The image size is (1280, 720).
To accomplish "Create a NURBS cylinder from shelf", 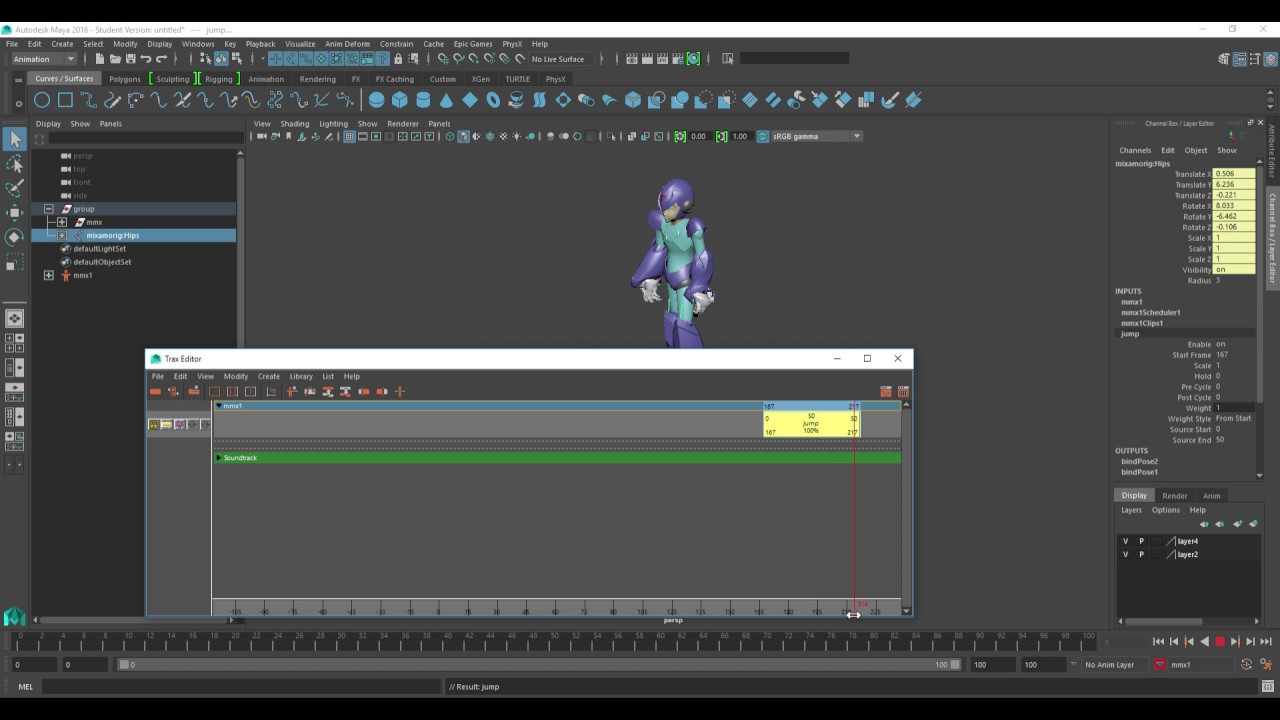I will [423, 100].
